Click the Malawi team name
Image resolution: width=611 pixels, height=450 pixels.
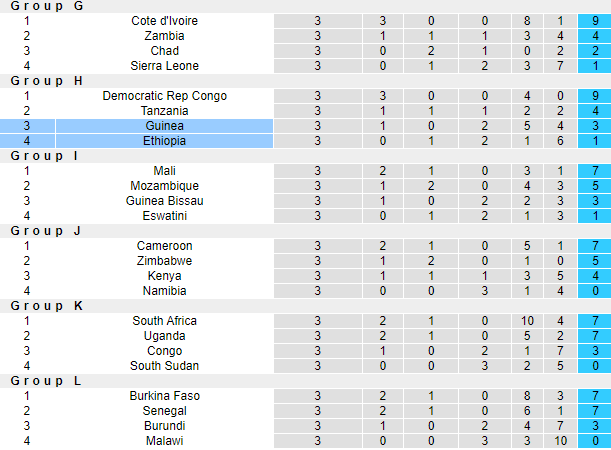click(x=164, y=441)
